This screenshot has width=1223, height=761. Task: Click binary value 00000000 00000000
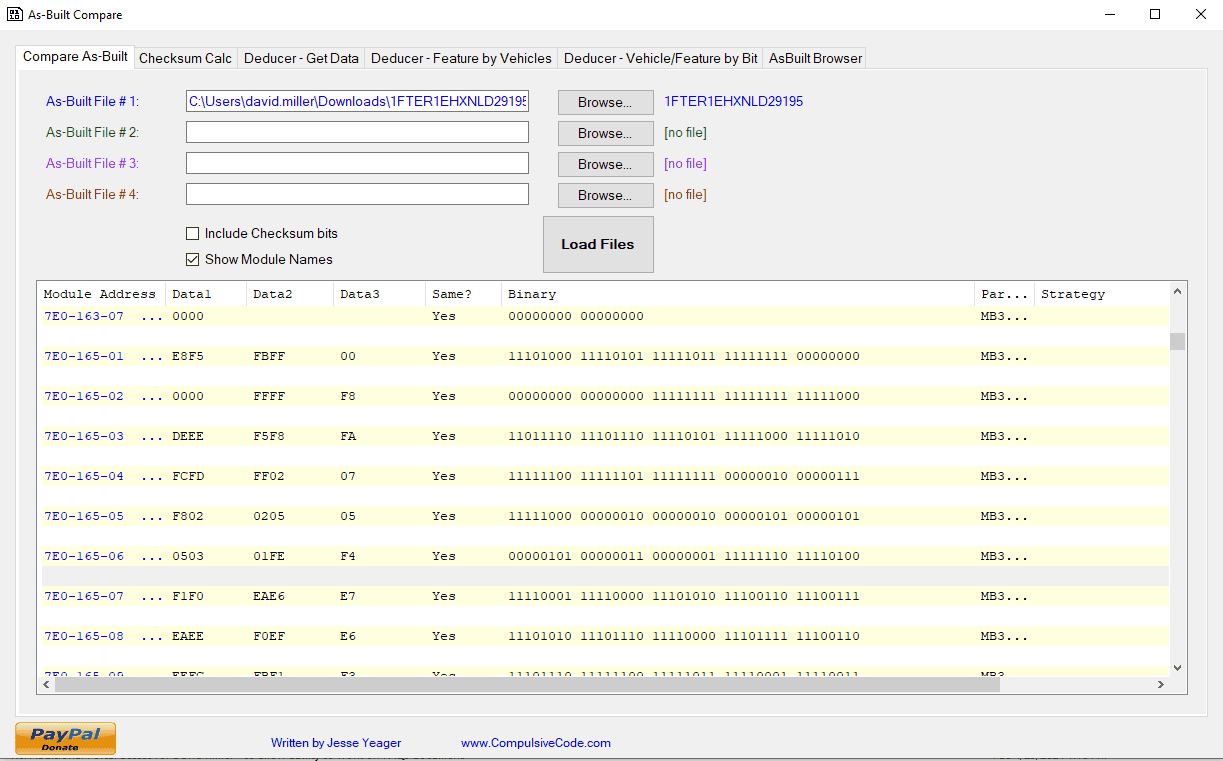coord(576,316)
